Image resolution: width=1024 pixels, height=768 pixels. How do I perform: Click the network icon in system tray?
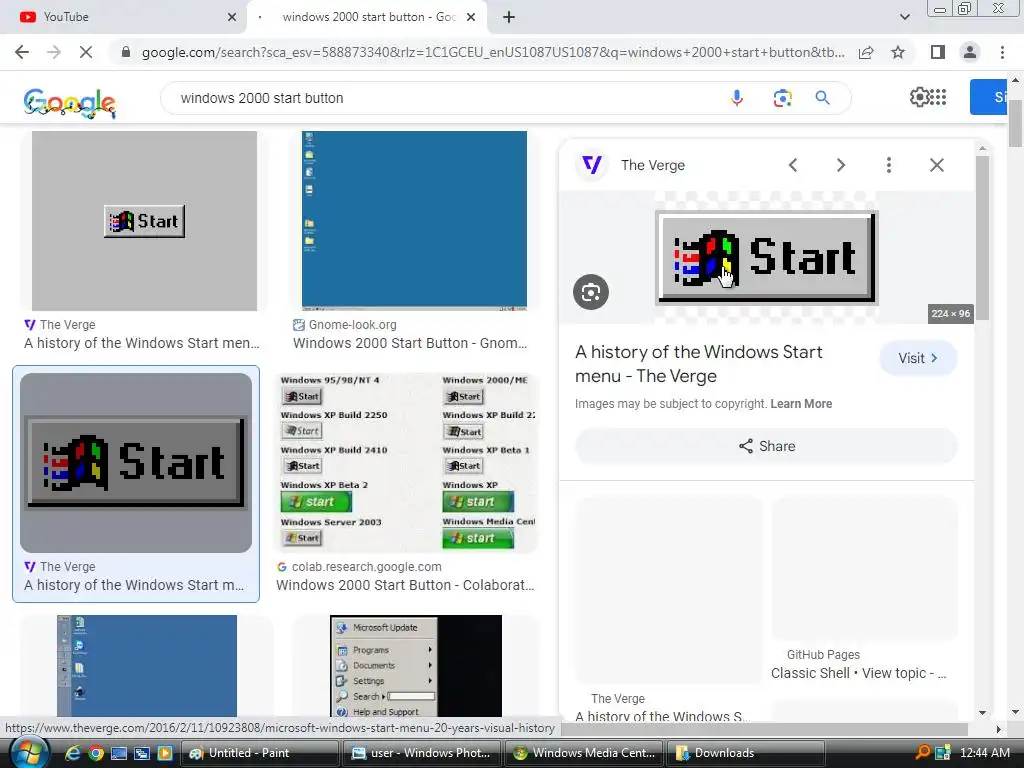942,752
